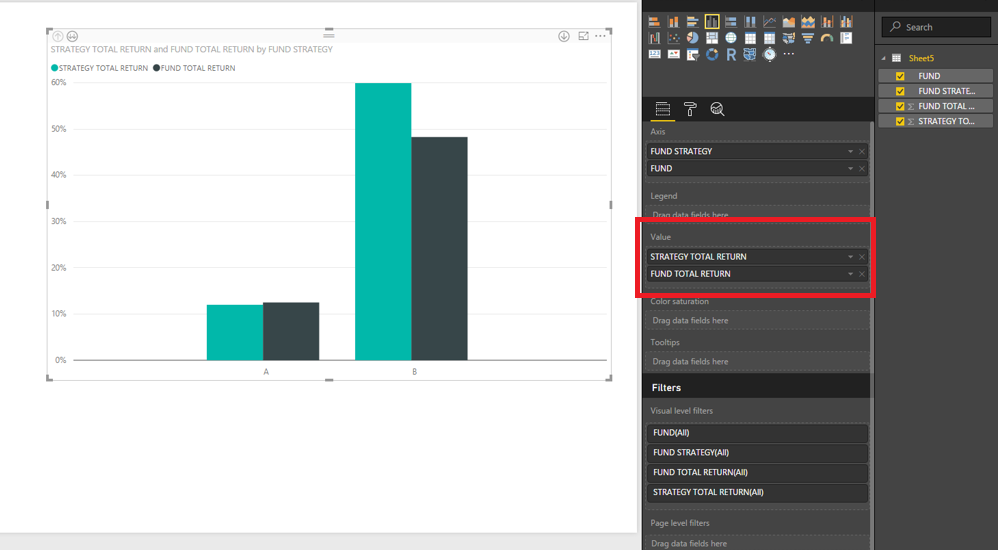This screenshot has height=550, width=1000.
Task: Uncheck the FUND field checkbox
Action: (900, 76)
